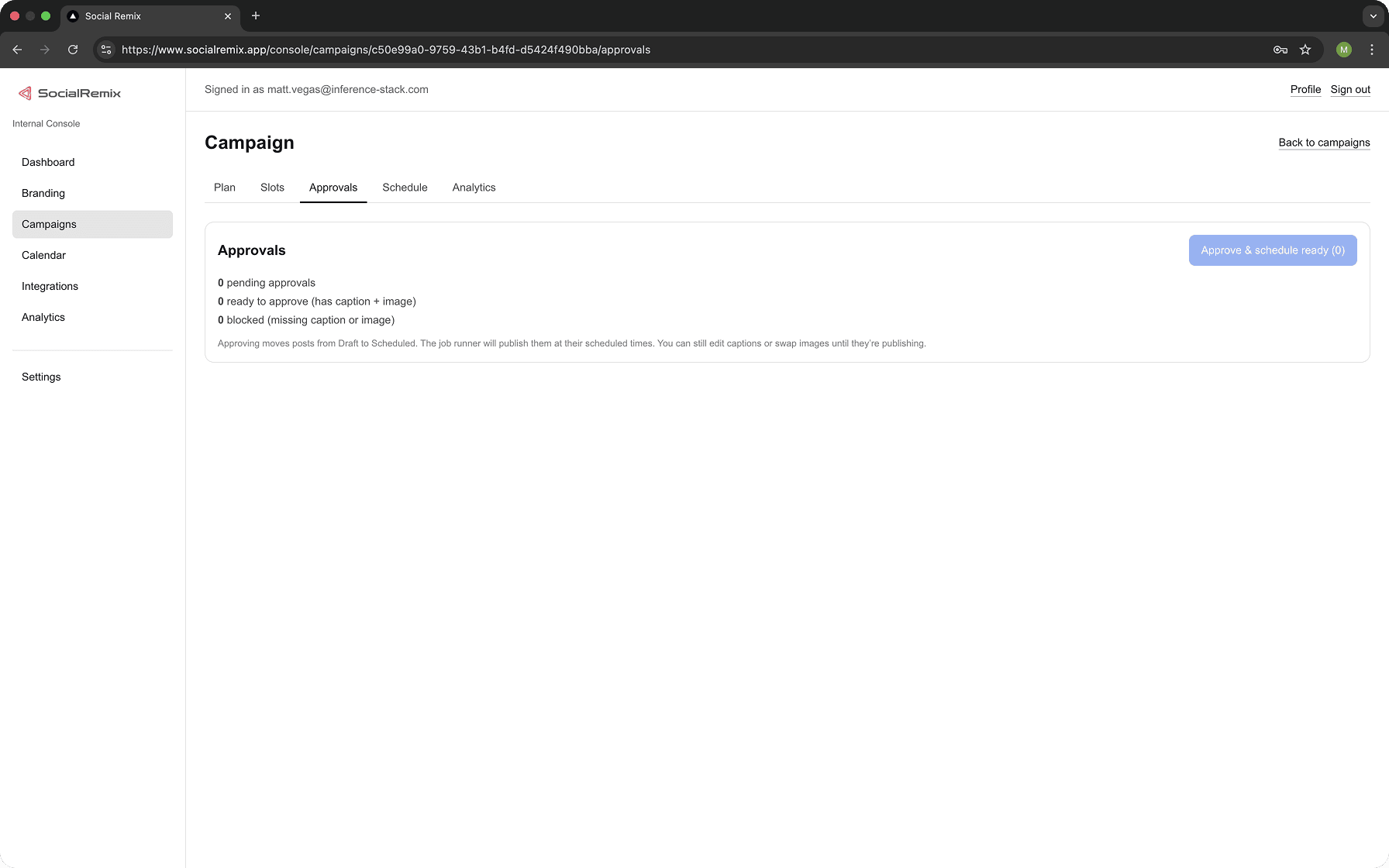Image resolution: width=1389 pixels, height=868 pixels.
Task: Switch to the Slots tab
Action: point(272,188)
